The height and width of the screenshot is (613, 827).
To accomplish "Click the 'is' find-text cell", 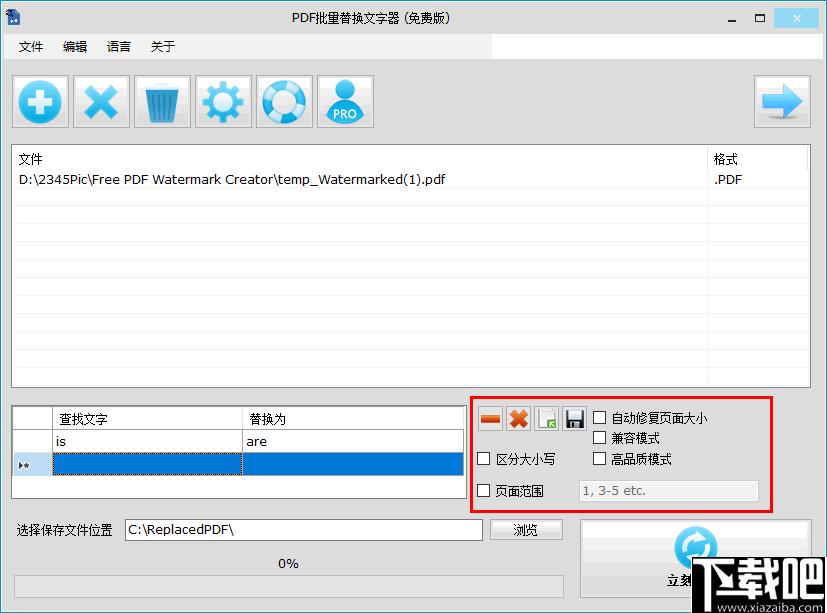I will click(x=147, y=442).
